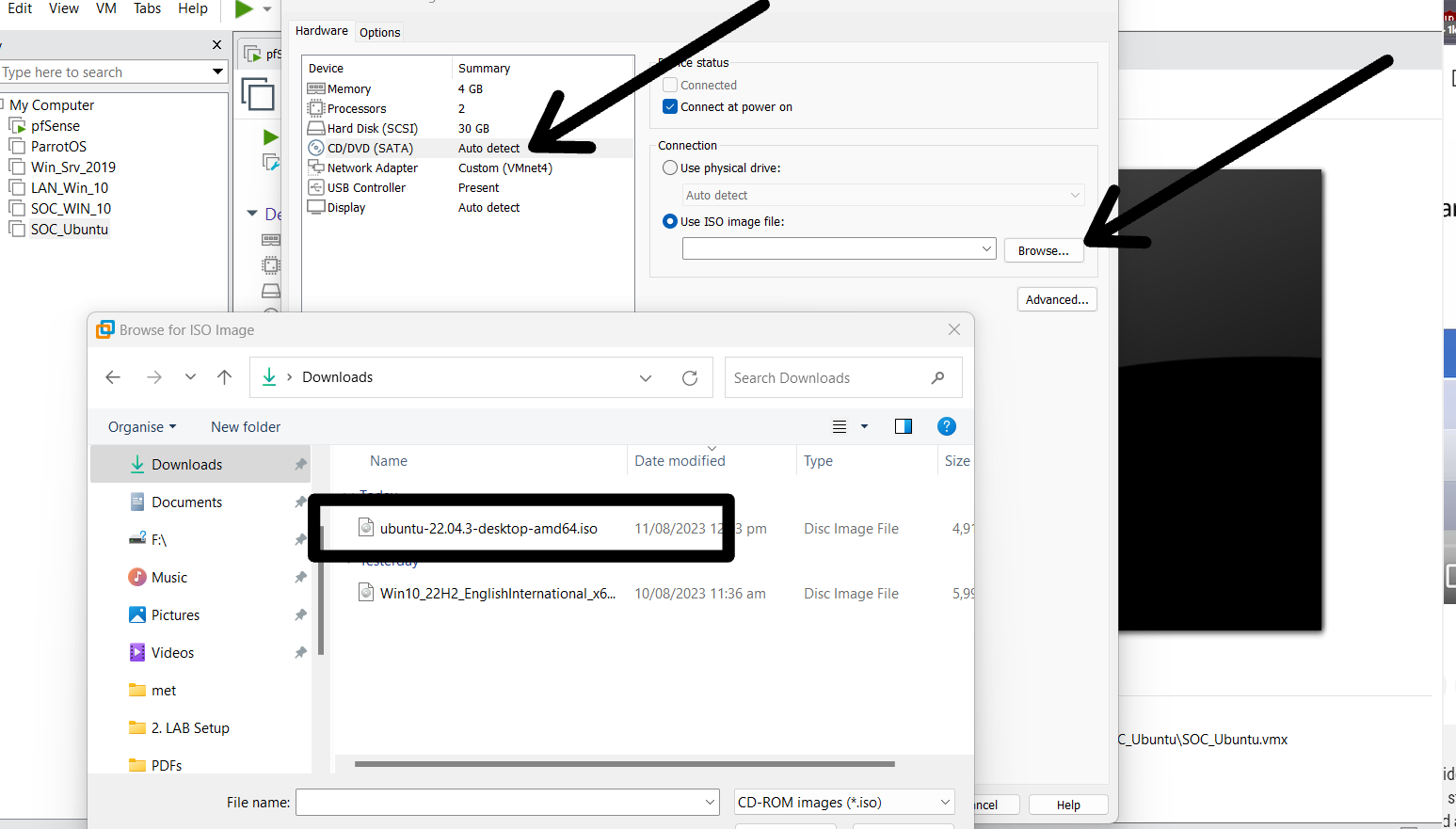
Task: Select ubuntu-22.04.3-desktop-amd64.iso file
Action: [x=488, y=528]
